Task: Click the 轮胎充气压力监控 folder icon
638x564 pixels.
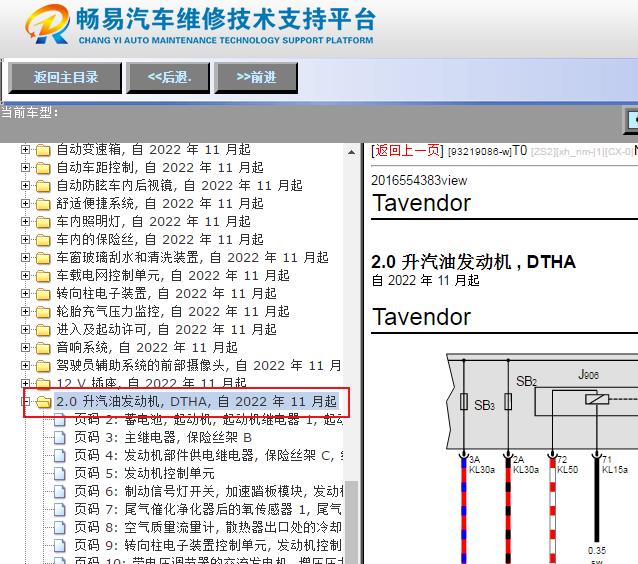Action: click(x=43, y=312)
